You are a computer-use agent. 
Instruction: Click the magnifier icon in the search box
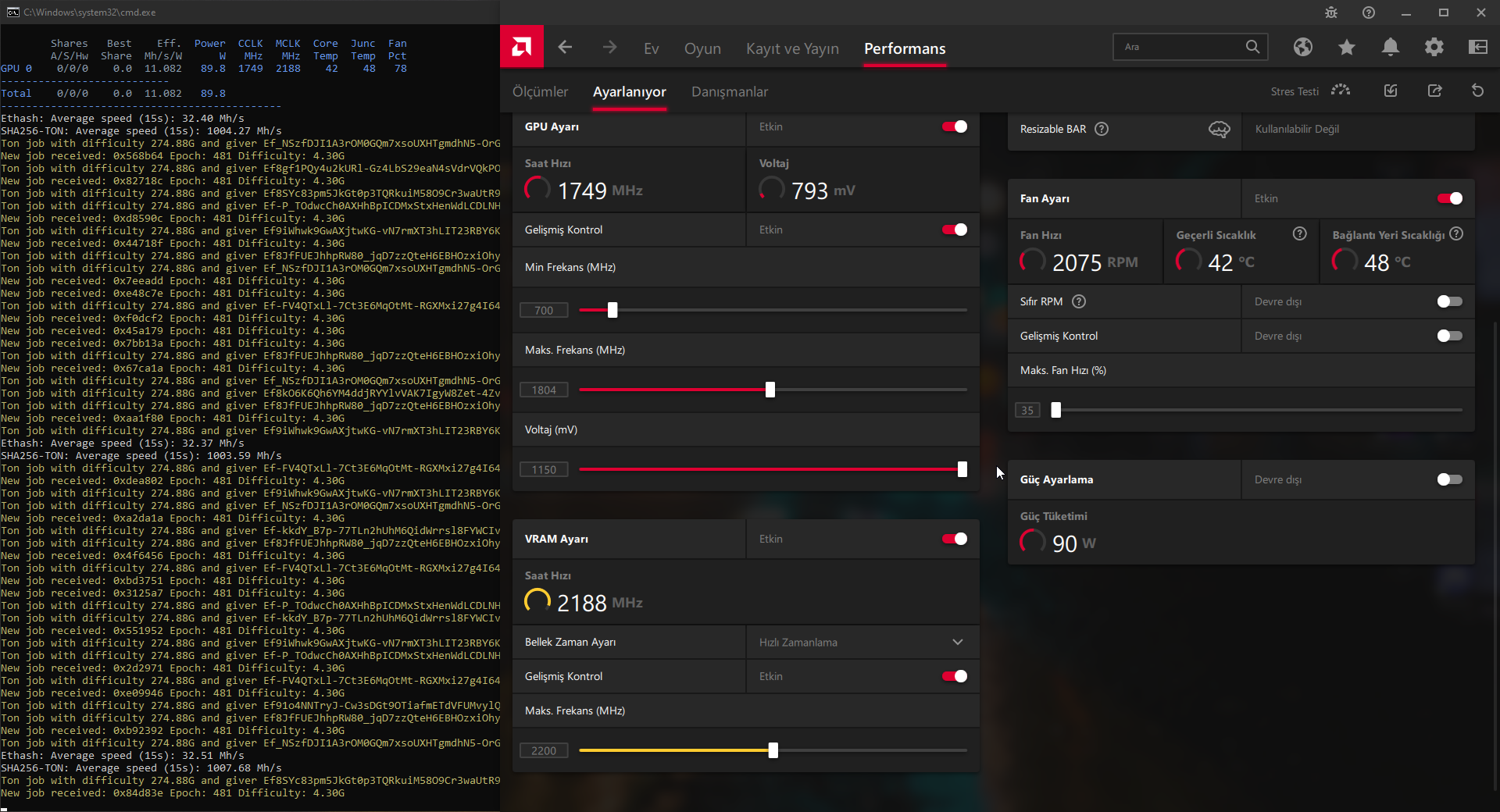tap(1252, 47)
